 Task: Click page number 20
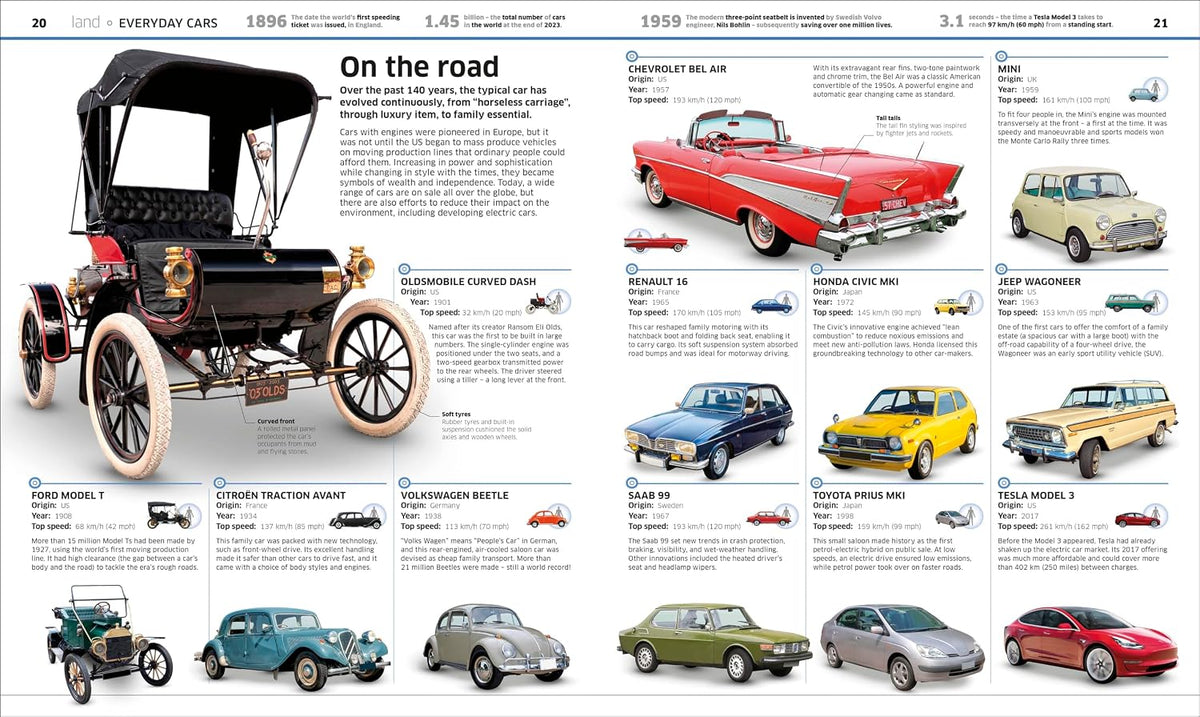click(40, 22)
